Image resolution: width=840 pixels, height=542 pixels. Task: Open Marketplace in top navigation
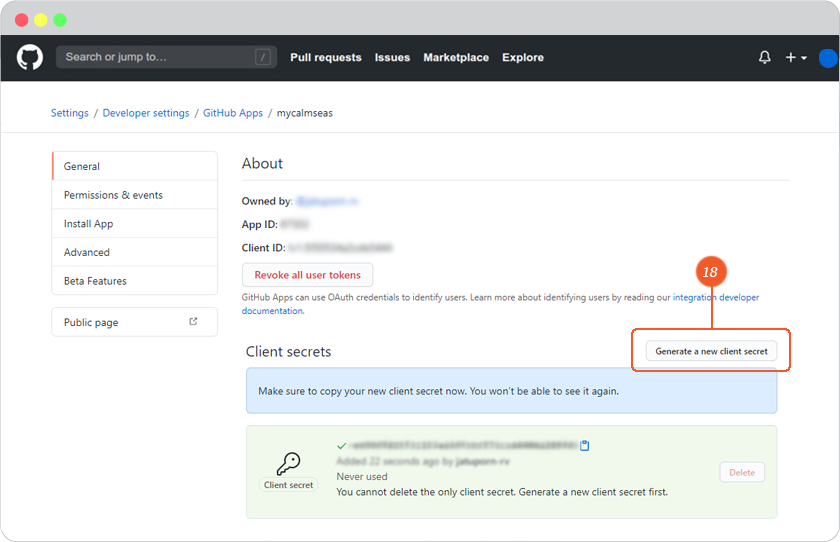[x=456, y=57]
